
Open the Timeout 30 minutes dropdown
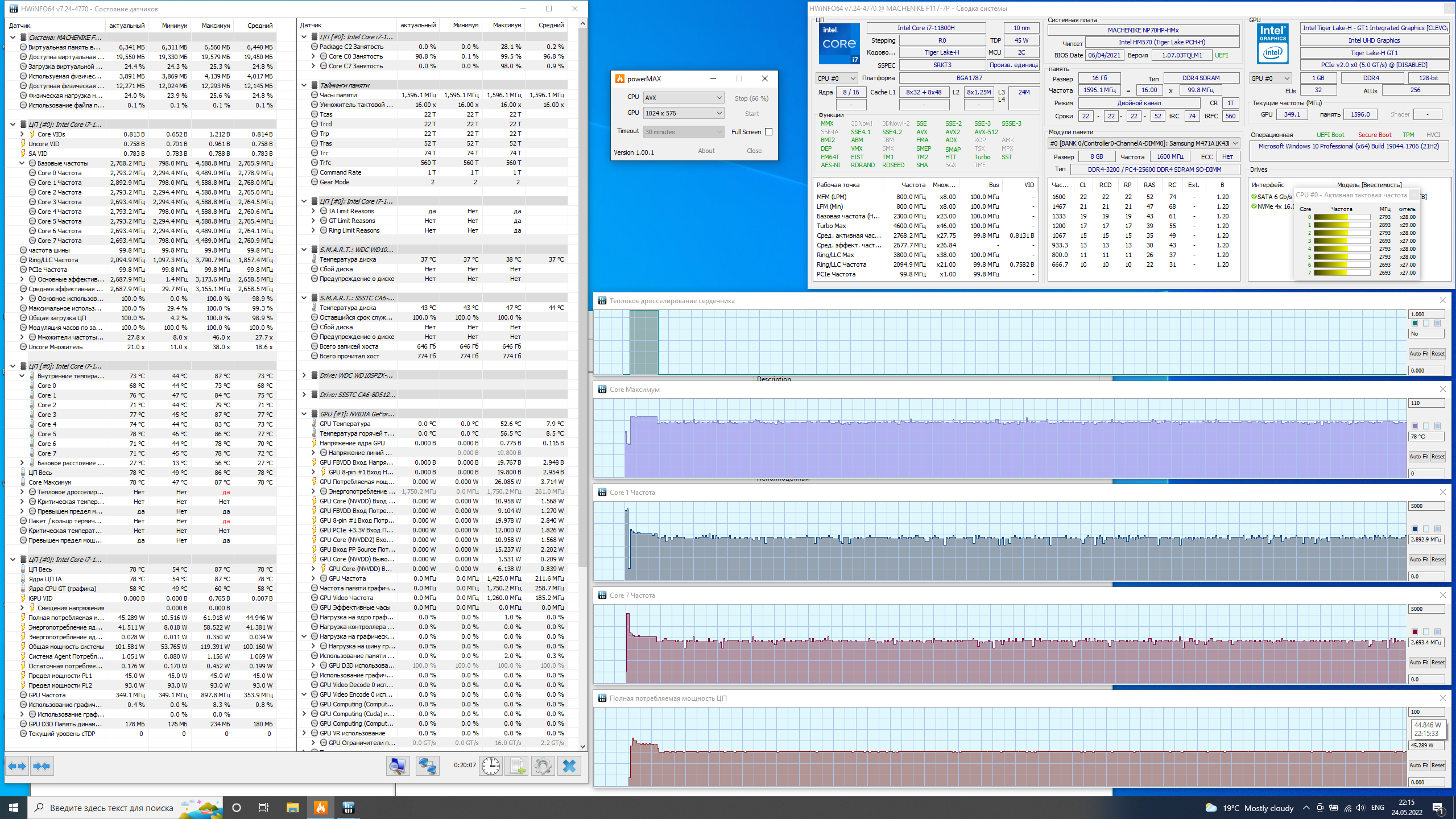point(683,132)
